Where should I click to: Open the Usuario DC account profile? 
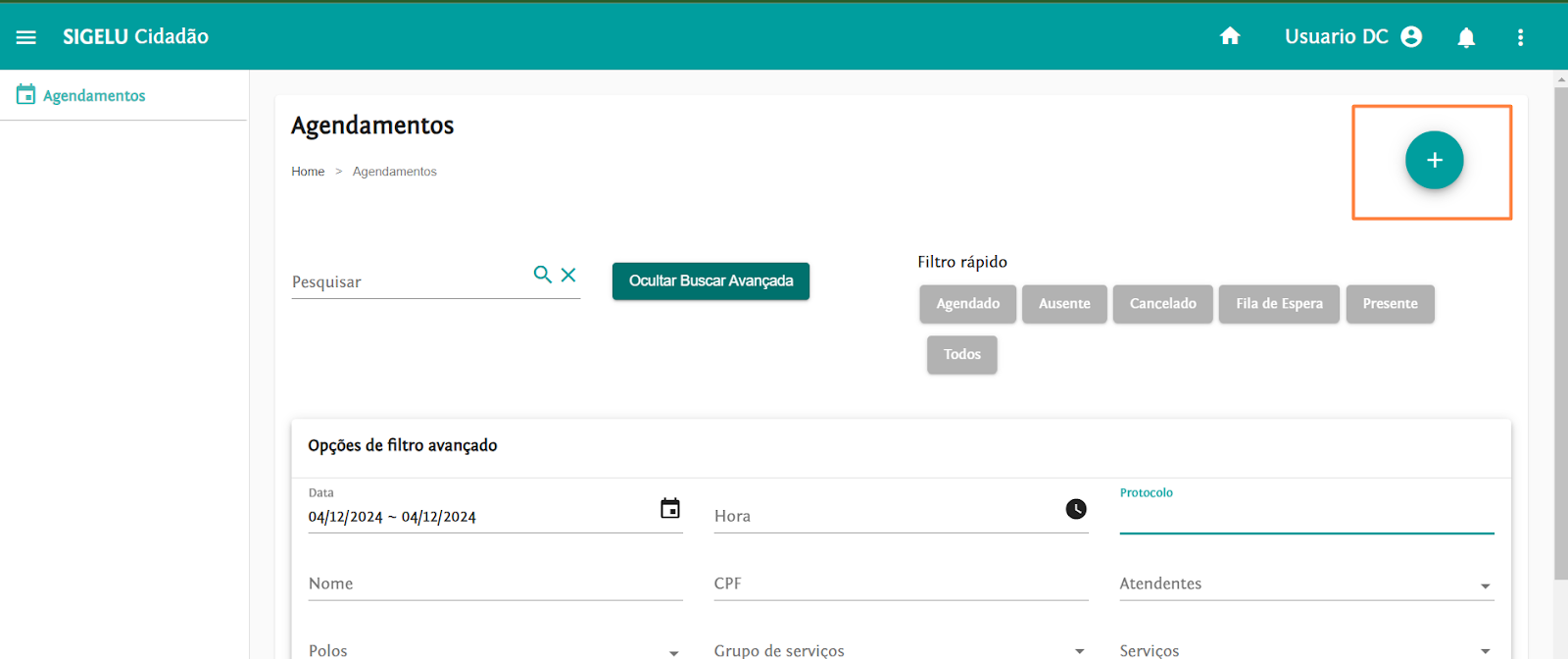(1352, 36)
